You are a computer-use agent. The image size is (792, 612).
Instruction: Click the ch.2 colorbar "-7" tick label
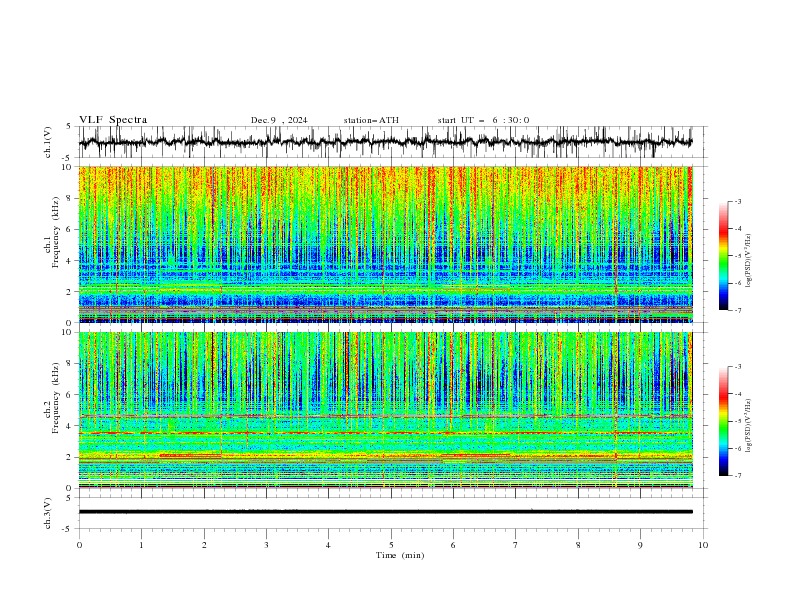[x=738, y=476]
